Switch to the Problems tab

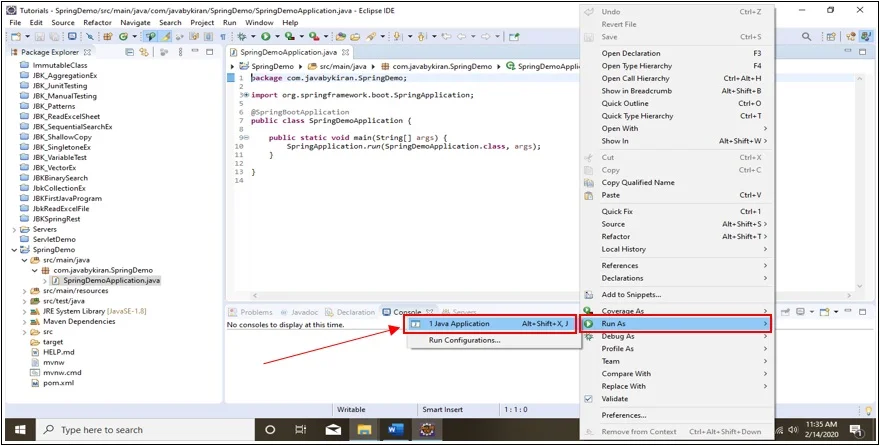point(251,312)
